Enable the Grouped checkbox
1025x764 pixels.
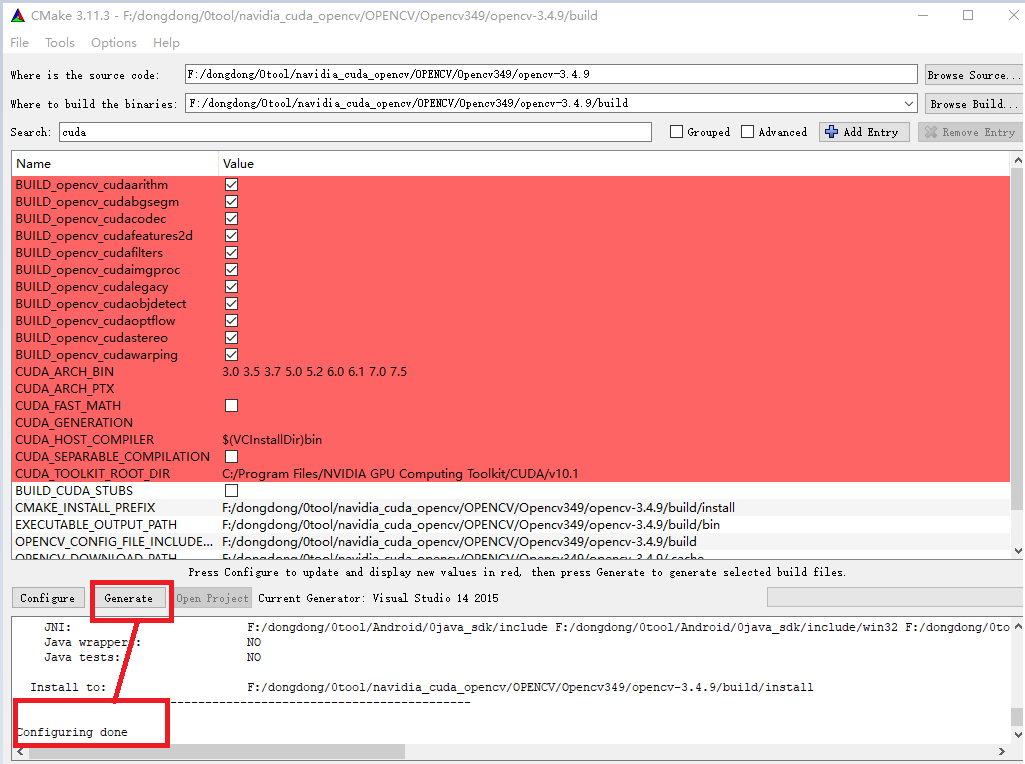677,132
